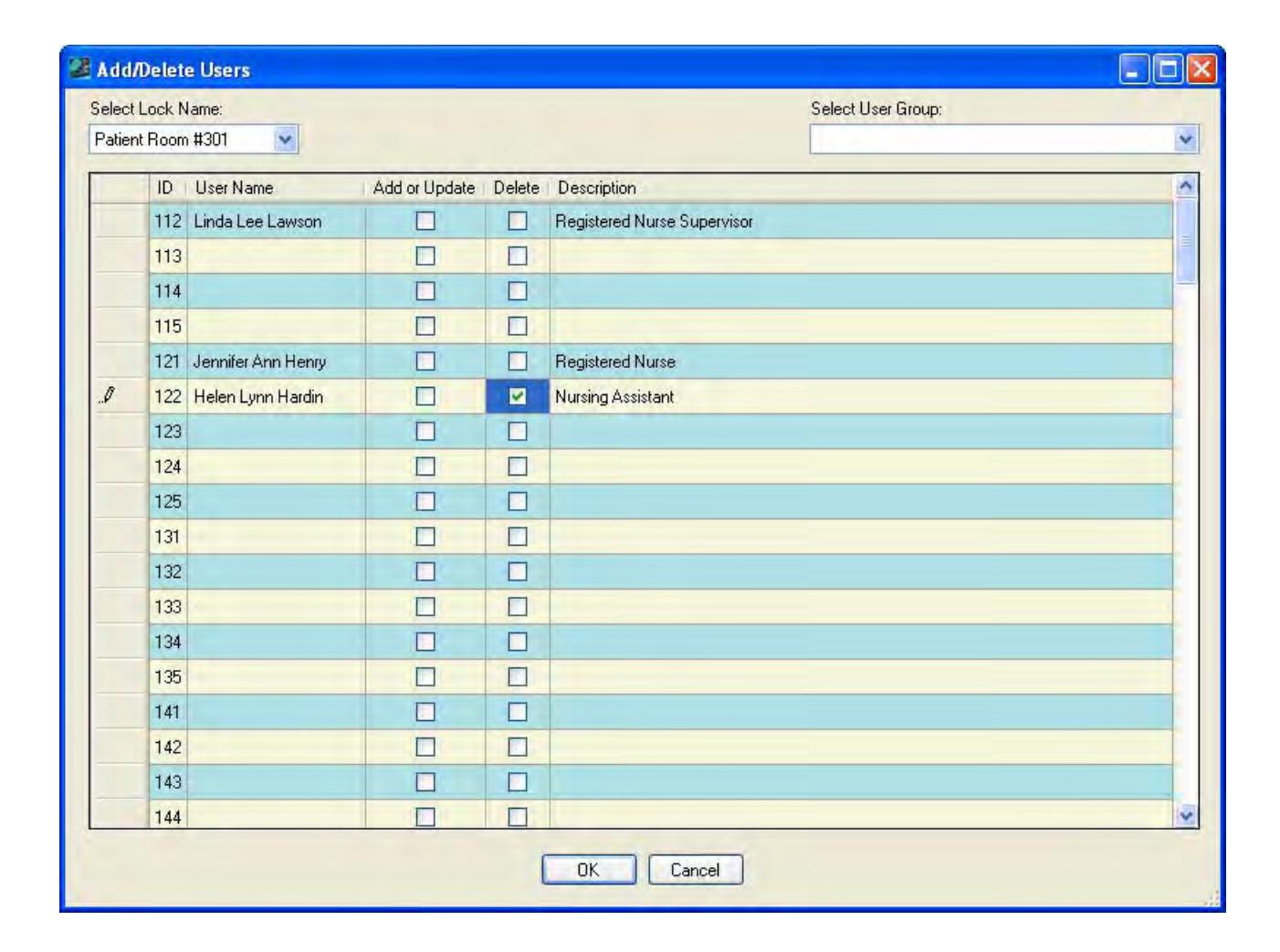1280x952 pixels.
Task: Check Delete for Linda Lee Lawson
Action: [518, 221]
